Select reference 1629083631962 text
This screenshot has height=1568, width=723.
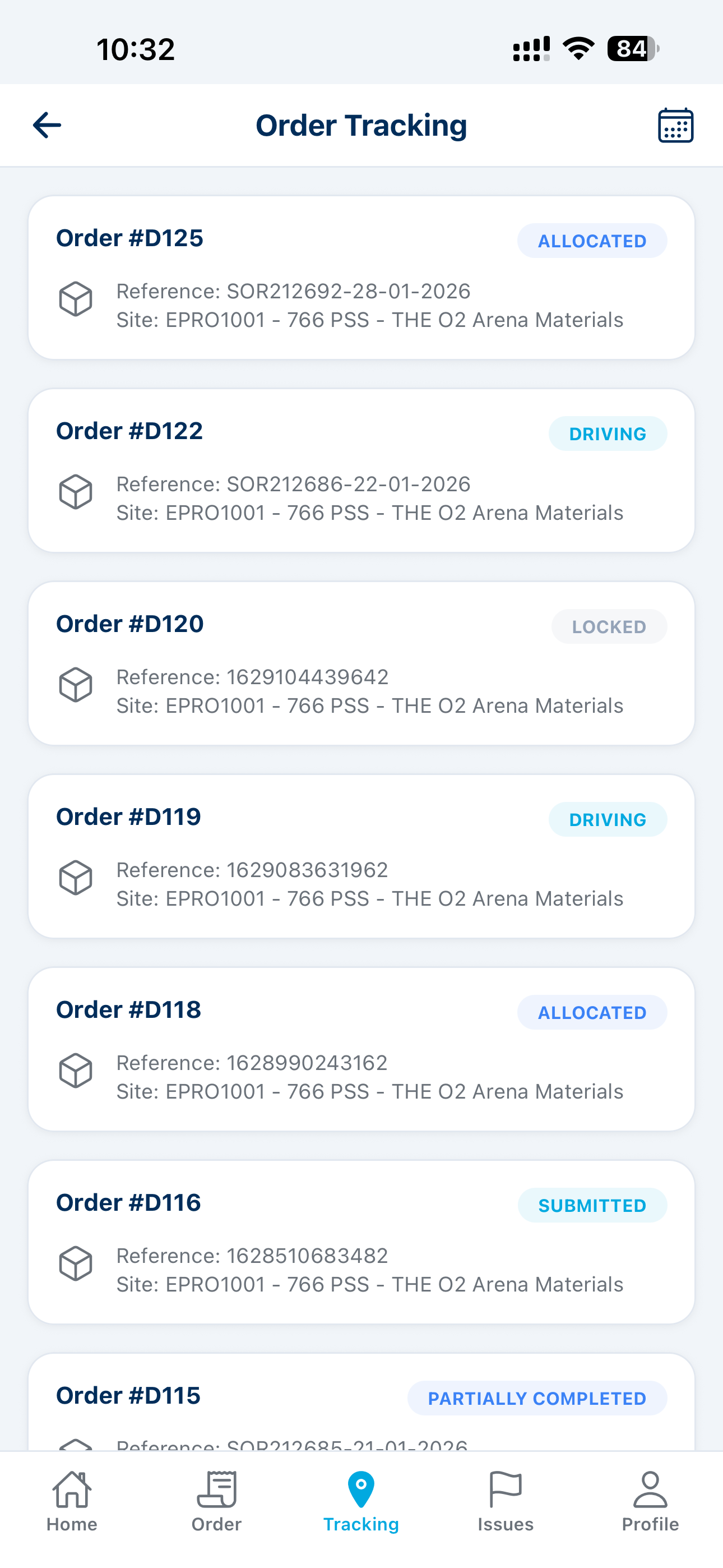[x=307, y=870]
